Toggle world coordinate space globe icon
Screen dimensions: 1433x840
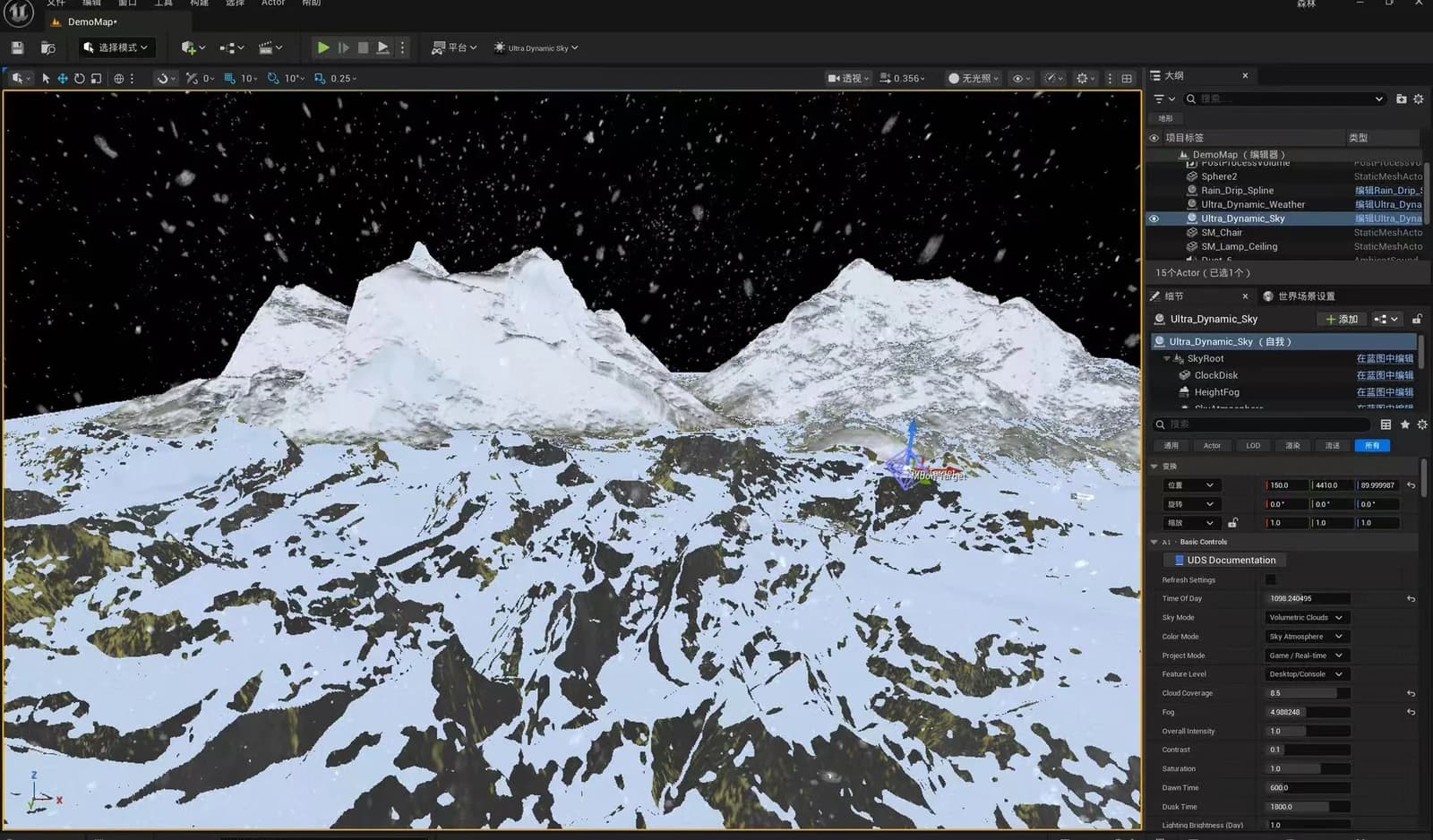pyautogui.click(x=118, y=79)
